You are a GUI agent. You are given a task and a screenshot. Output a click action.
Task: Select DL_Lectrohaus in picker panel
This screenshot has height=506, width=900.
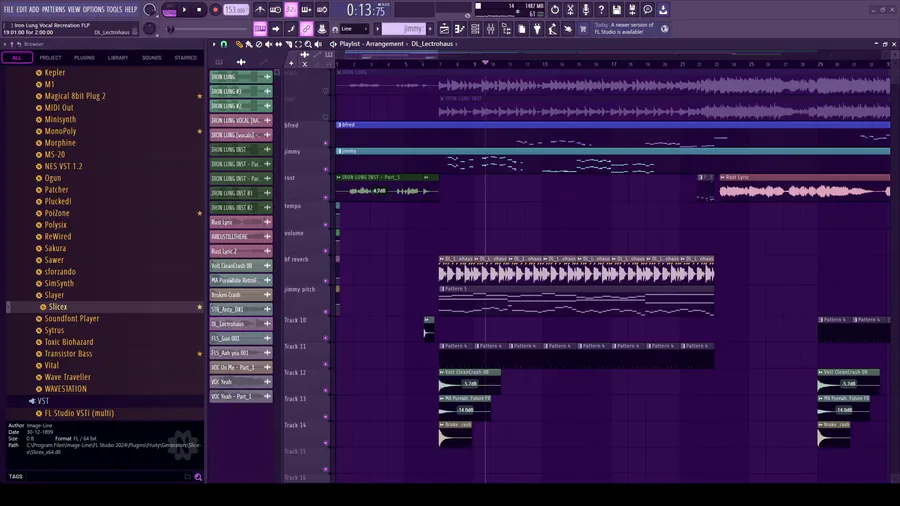[x=240, y=324]
